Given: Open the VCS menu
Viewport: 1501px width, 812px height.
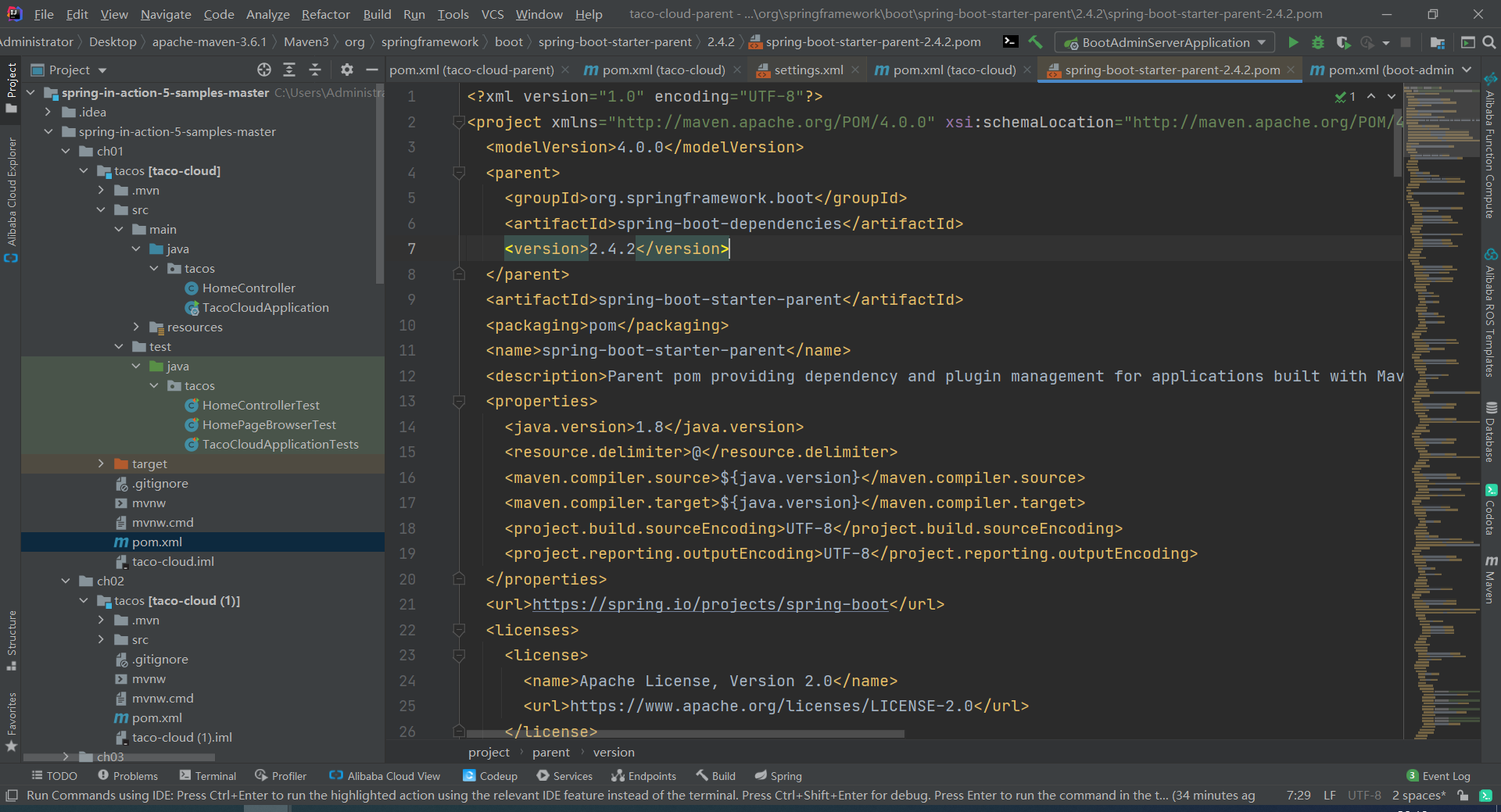Looking at the screenshot, I should (492, 14).
